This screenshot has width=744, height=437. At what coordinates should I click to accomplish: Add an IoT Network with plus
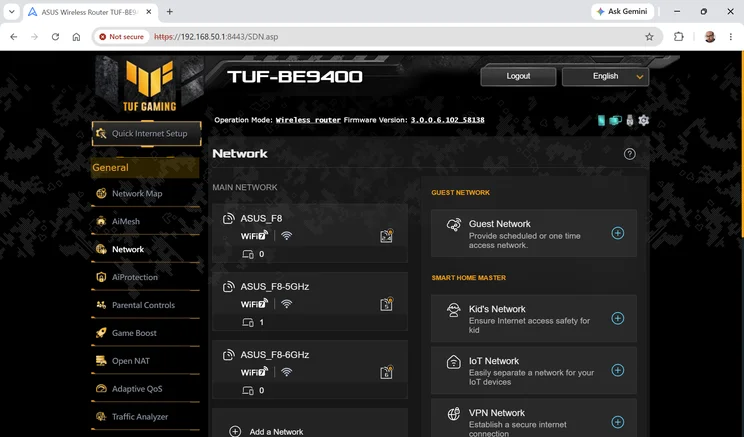(x=617, y=370)
